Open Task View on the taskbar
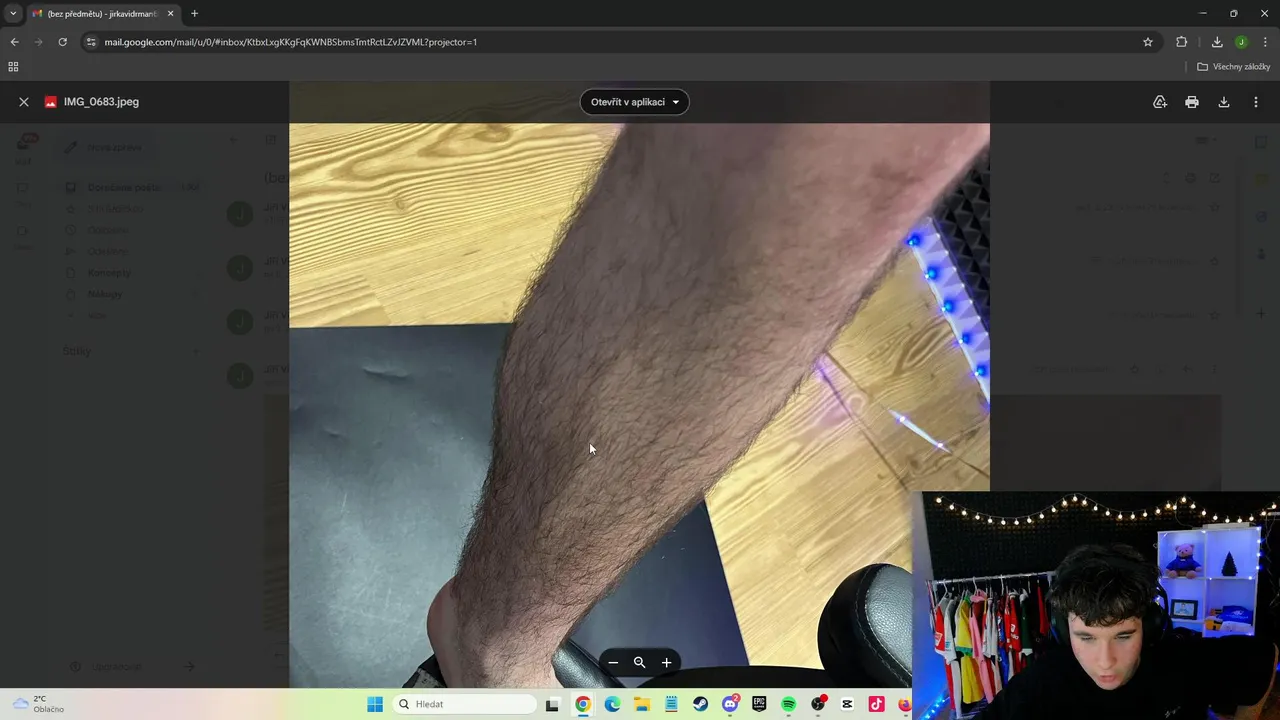This screenshot has height=720, width=1280. coord(552,704)
